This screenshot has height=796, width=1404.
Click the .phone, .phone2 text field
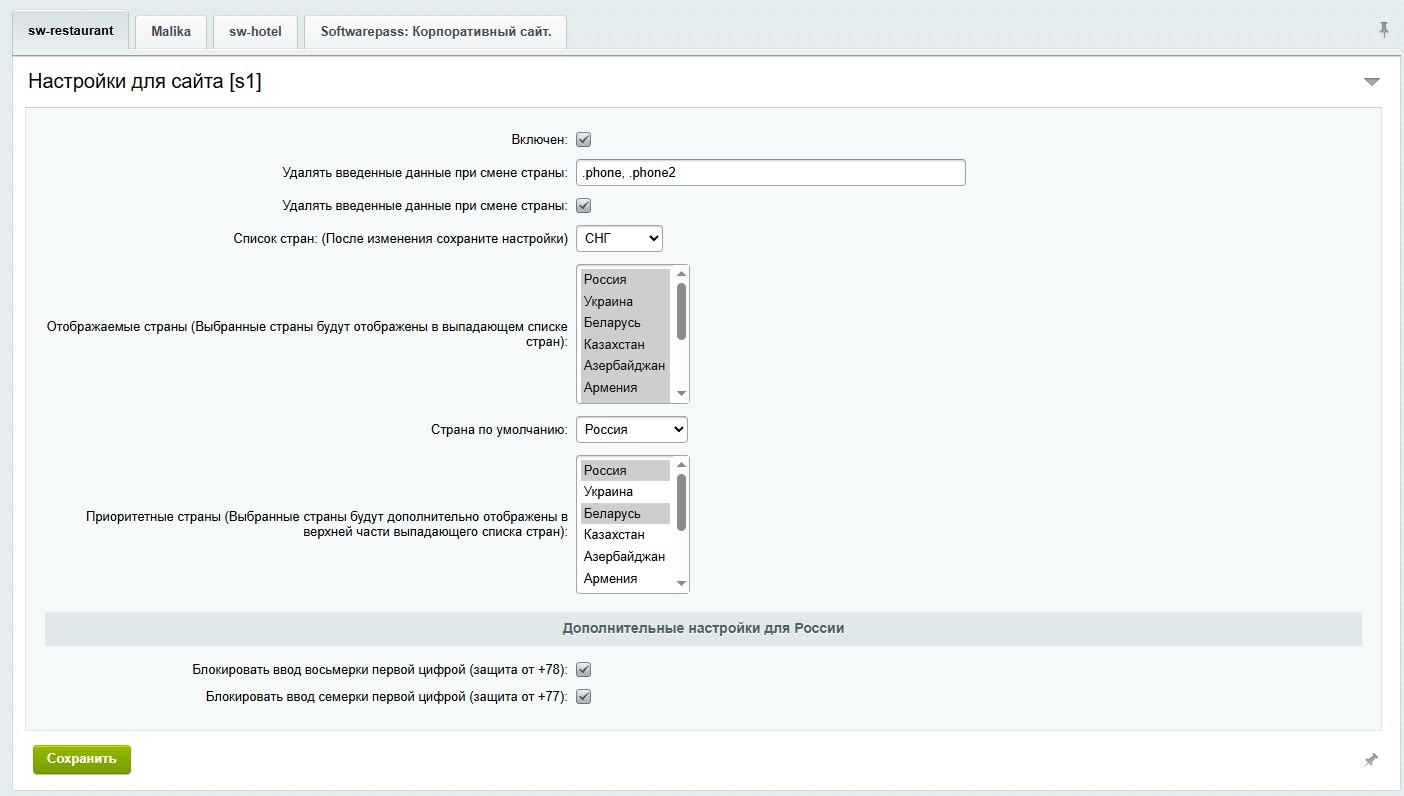coord(770,173)
